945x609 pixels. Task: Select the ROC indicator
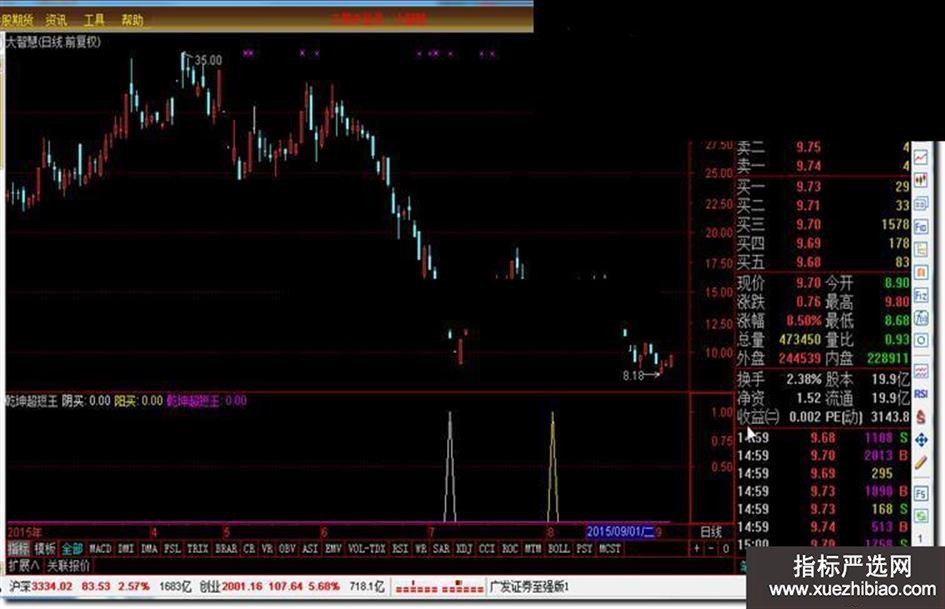tap(510, 549)
